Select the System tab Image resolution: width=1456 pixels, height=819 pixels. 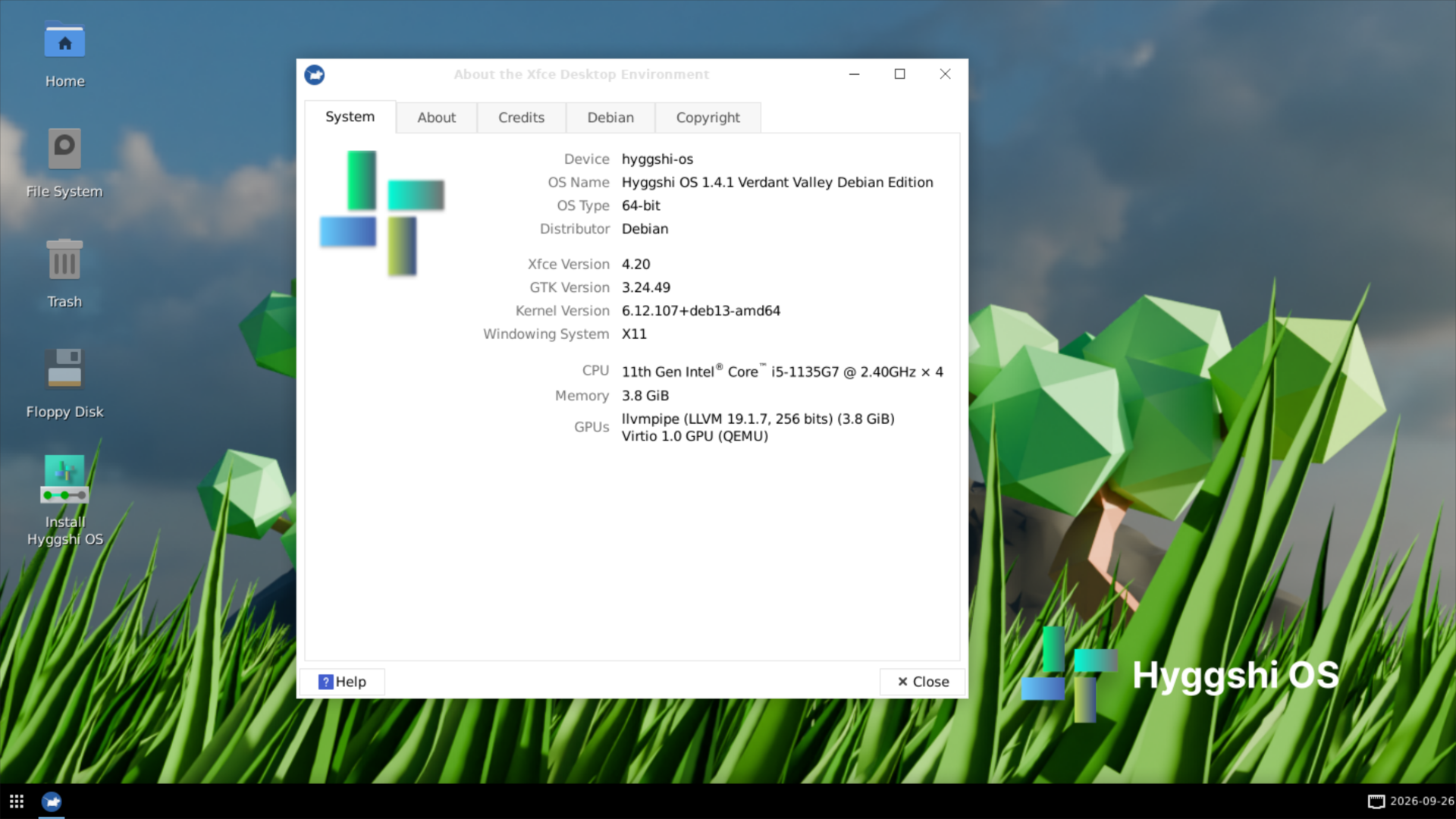click(350, 117)
